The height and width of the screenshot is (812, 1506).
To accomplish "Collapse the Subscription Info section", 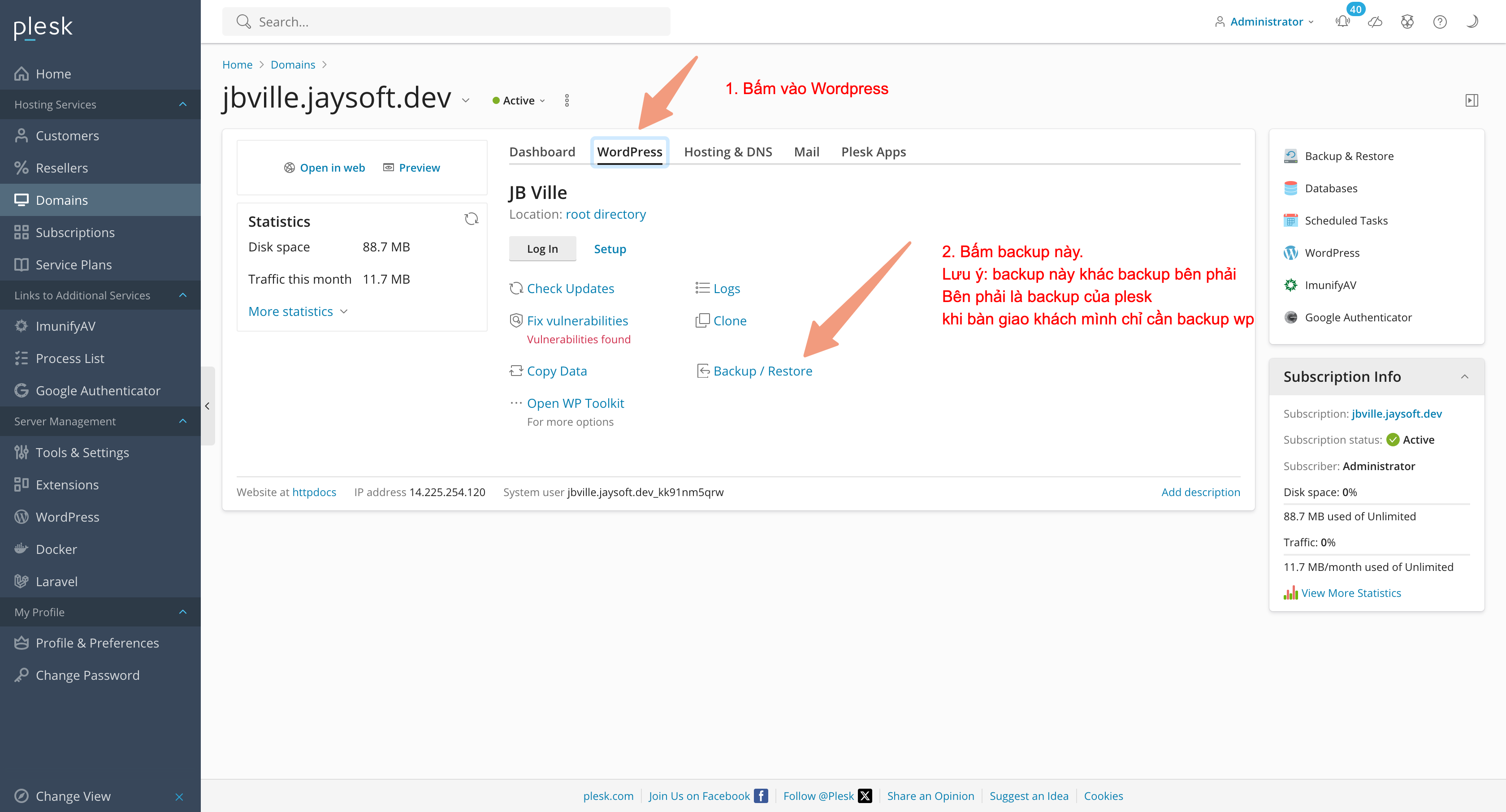I will pos(1464,376).
